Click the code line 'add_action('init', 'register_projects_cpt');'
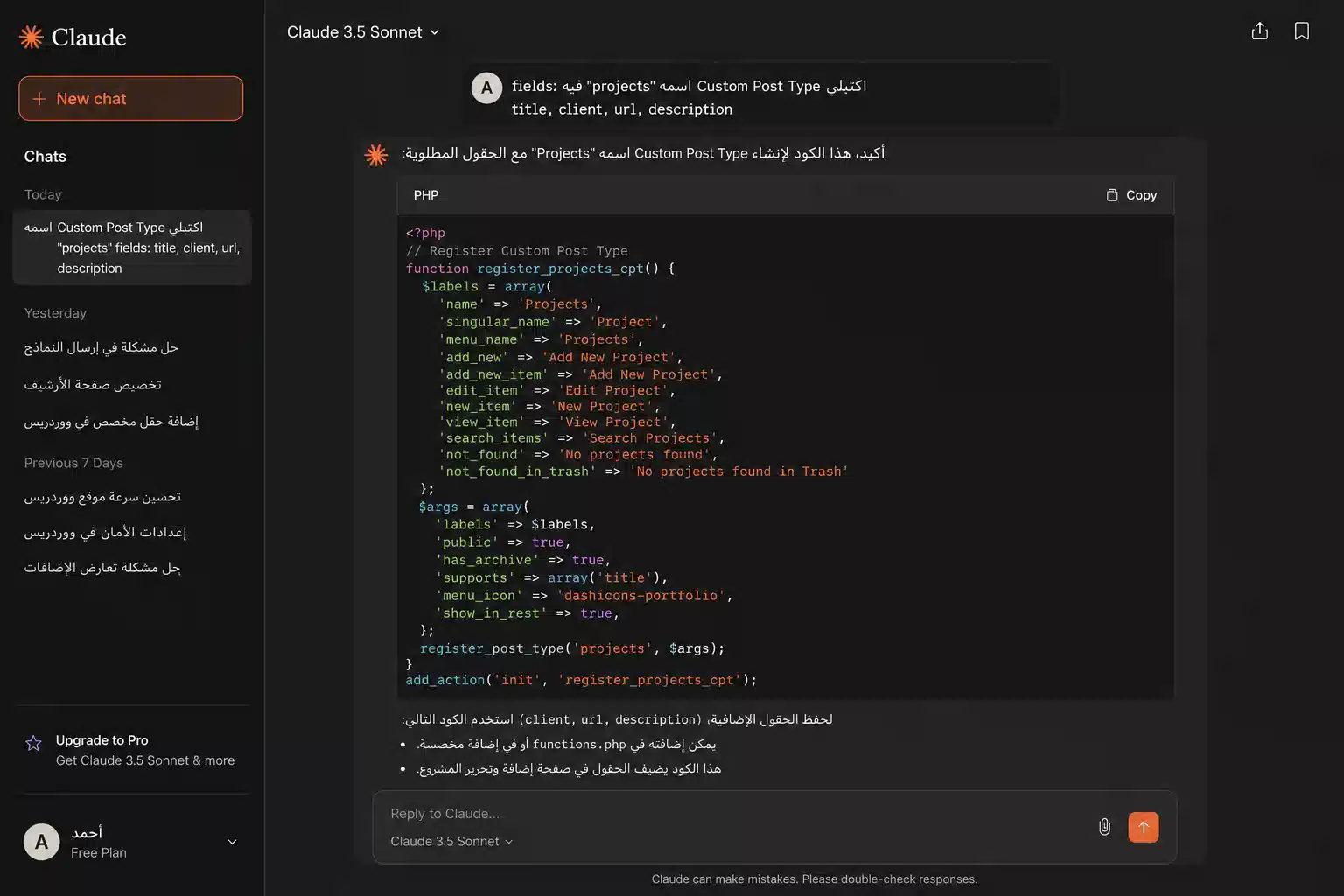 (x=581, y=680)
